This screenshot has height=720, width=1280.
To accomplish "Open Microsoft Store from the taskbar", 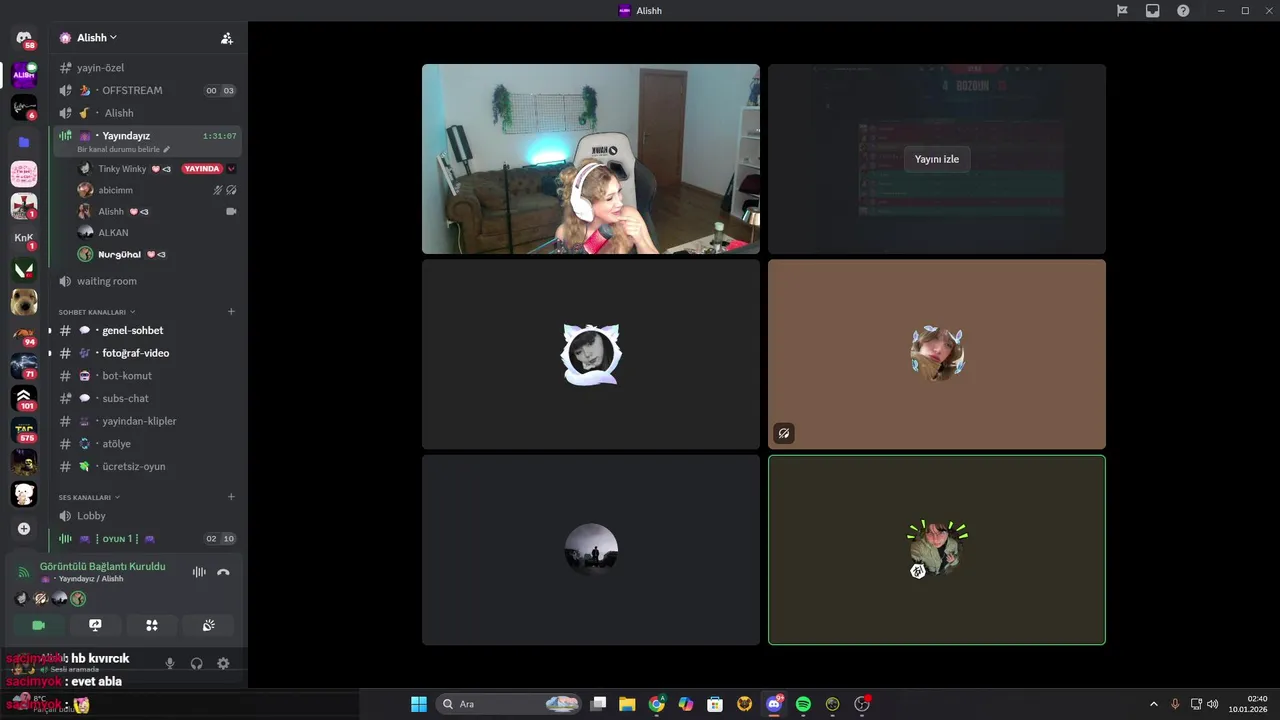I will click(715, 704).
